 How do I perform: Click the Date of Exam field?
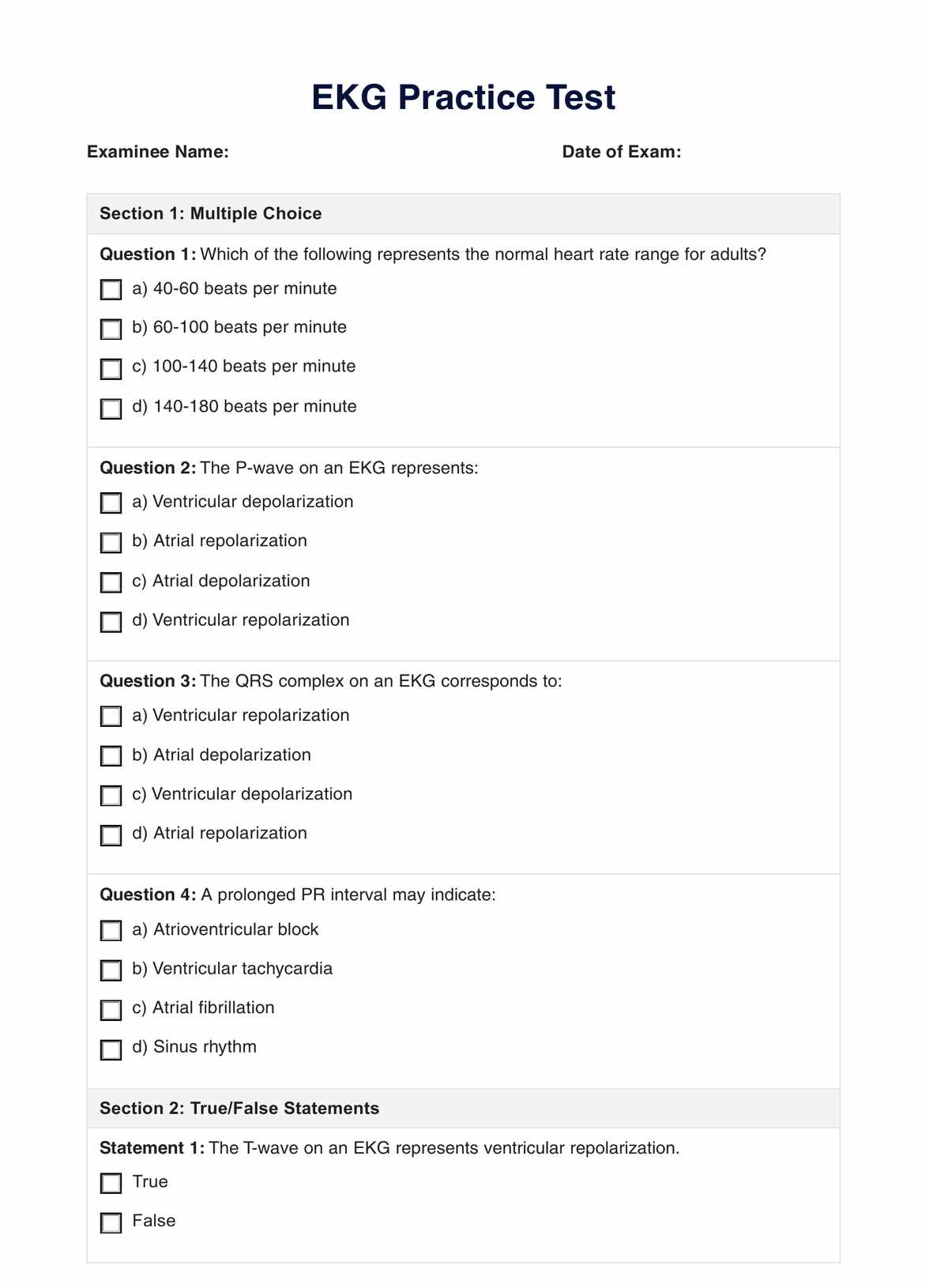758,152
